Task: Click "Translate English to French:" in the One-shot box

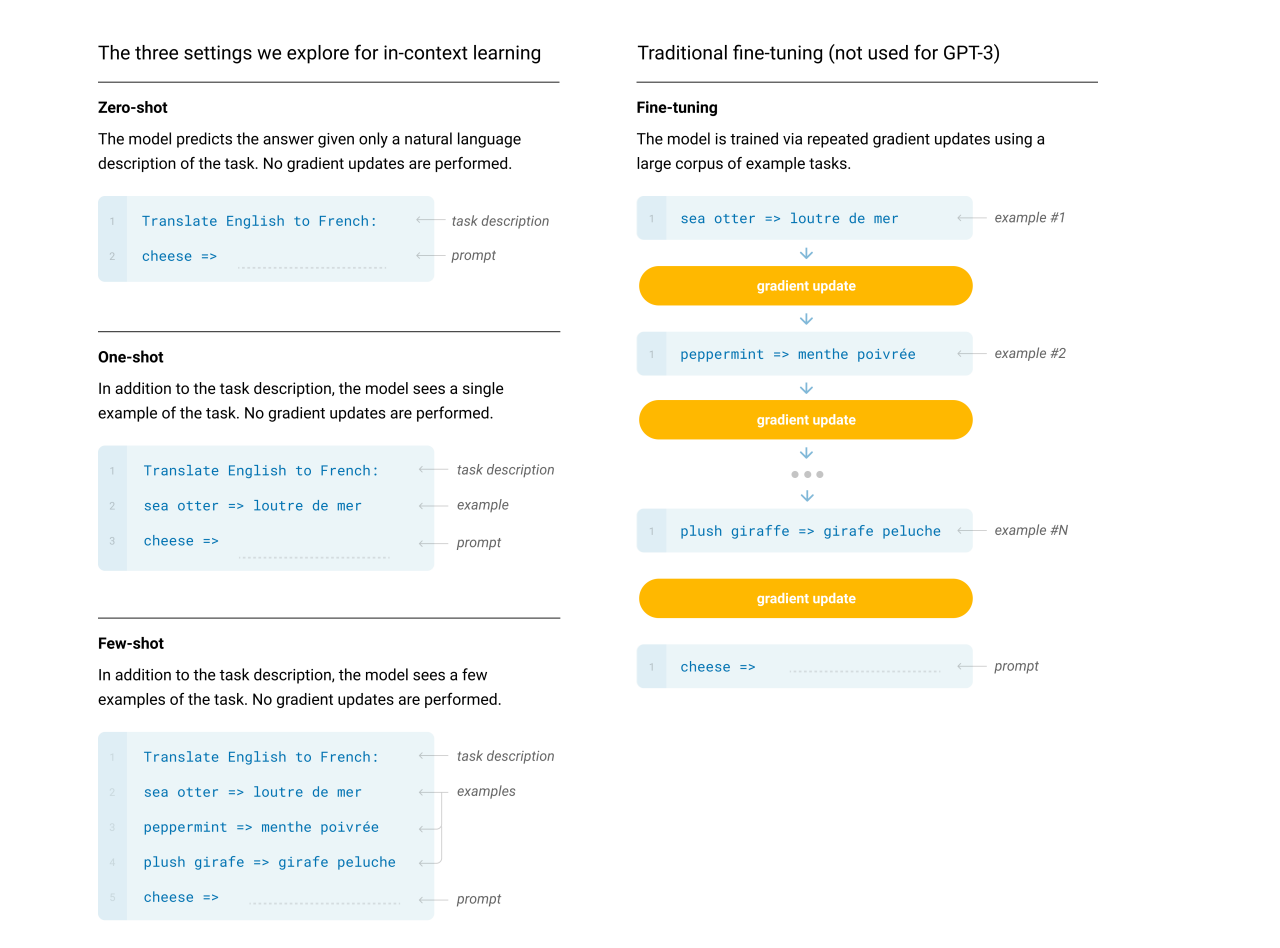Action: 261,470
